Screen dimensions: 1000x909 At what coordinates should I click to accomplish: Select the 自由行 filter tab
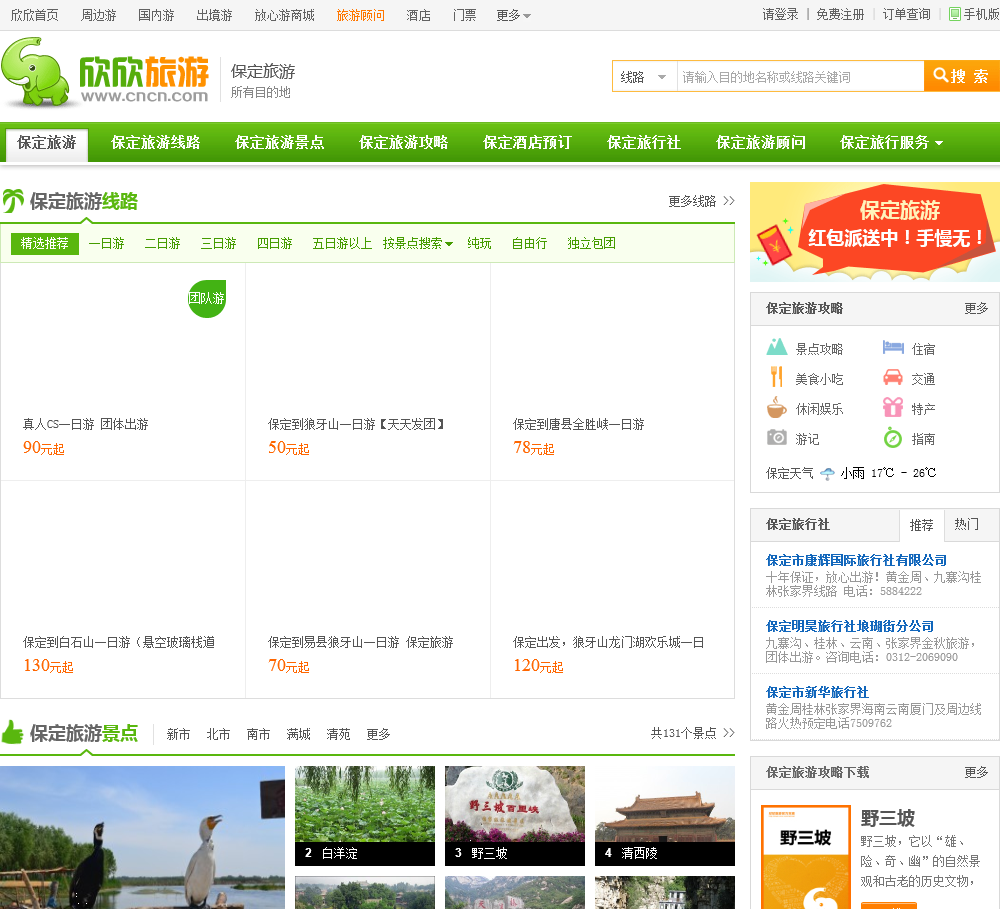(529, 243)
